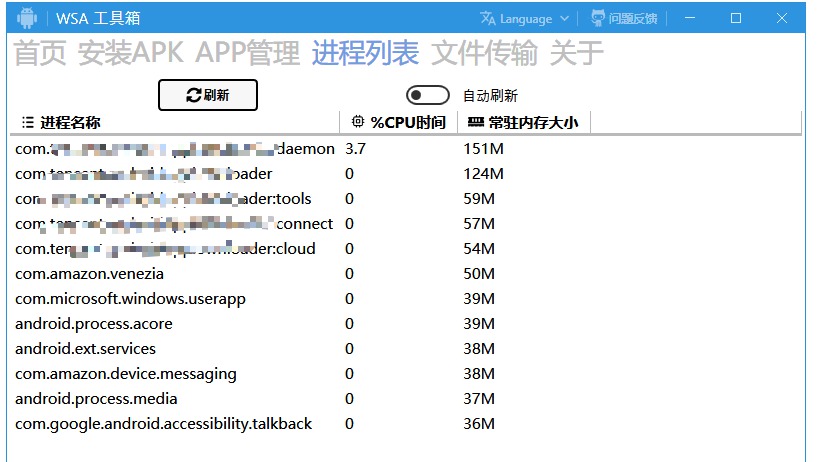The height and width of the screenshot is (462, 817).
Task: Select the com.amazon.venezia process row
Action: click(406, 274)
